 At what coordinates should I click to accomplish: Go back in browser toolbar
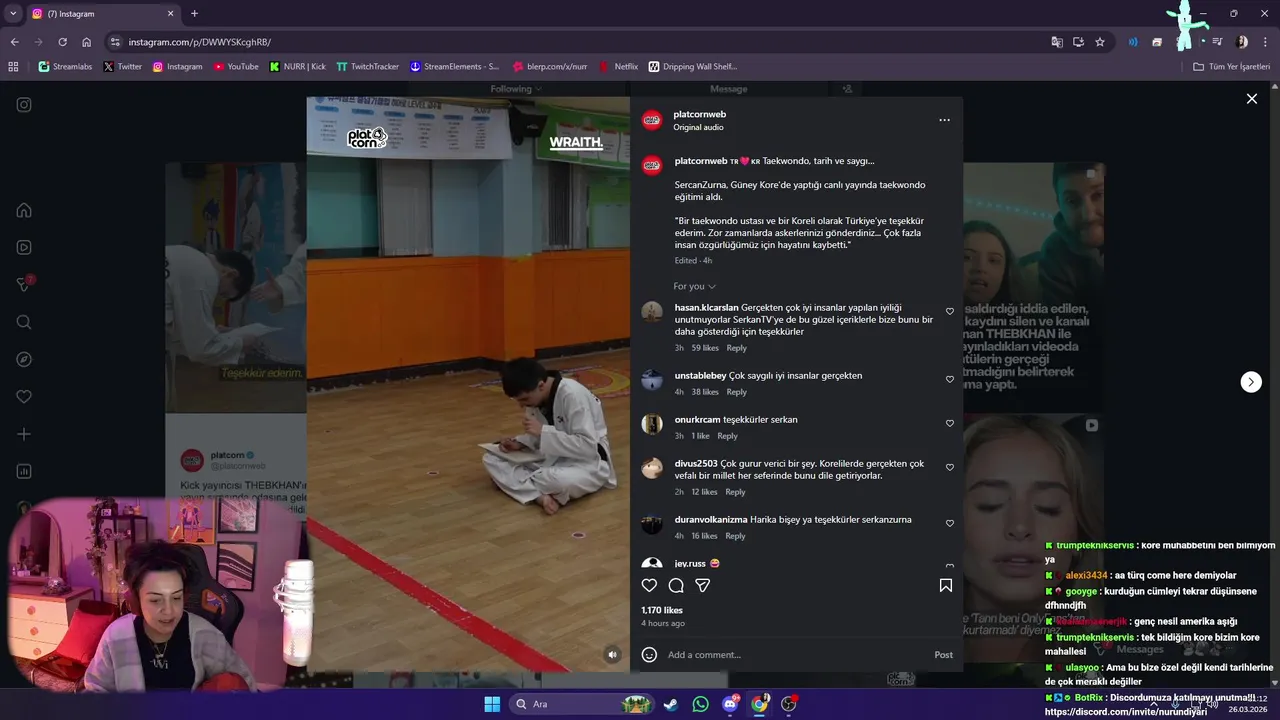pos(14,42)
